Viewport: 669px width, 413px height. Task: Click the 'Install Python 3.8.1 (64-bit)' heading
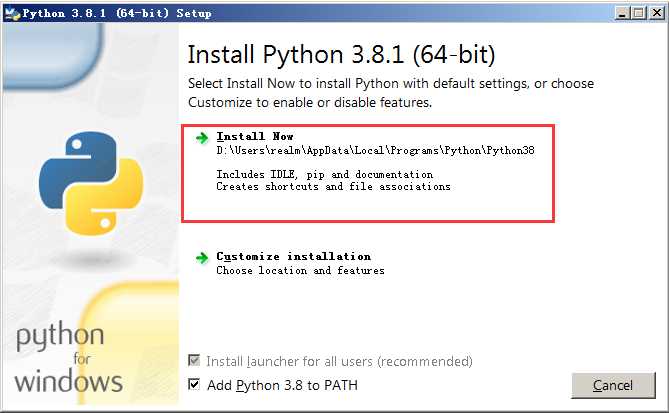pyautogui.click(x=342, y=55)
